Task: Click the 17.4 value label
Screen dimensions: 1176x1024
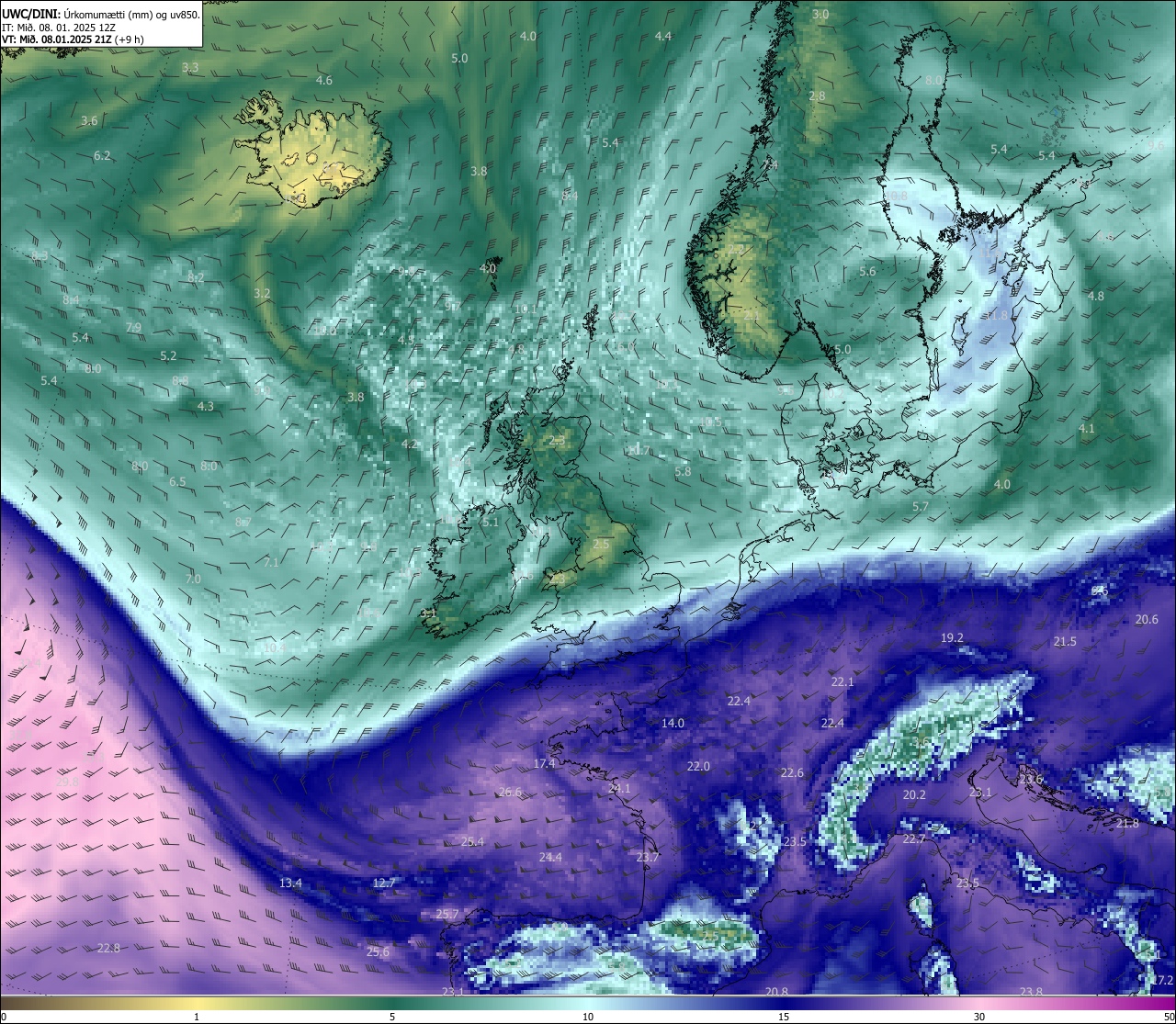Action: click(544, 763)
